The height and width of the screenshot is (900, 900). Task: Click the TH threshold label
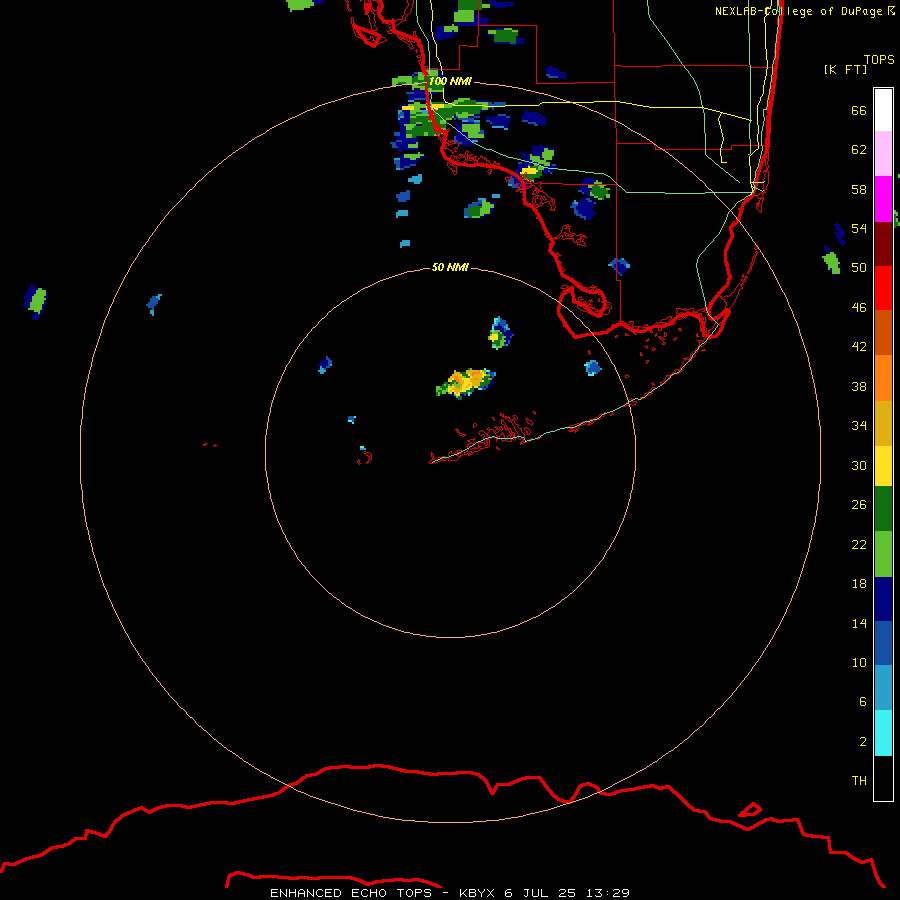coord(859,781)
